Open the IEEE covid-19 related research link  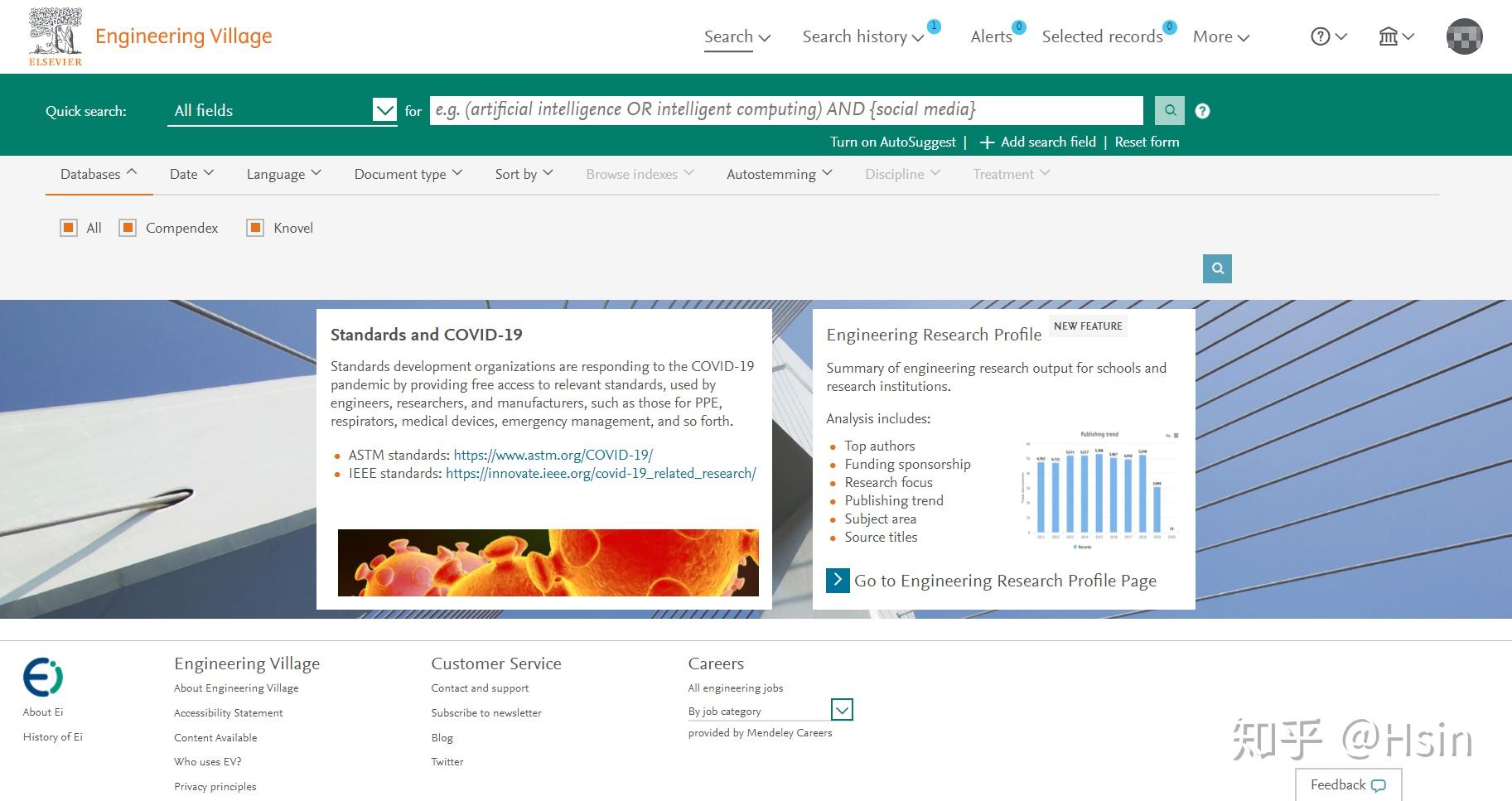601,473
